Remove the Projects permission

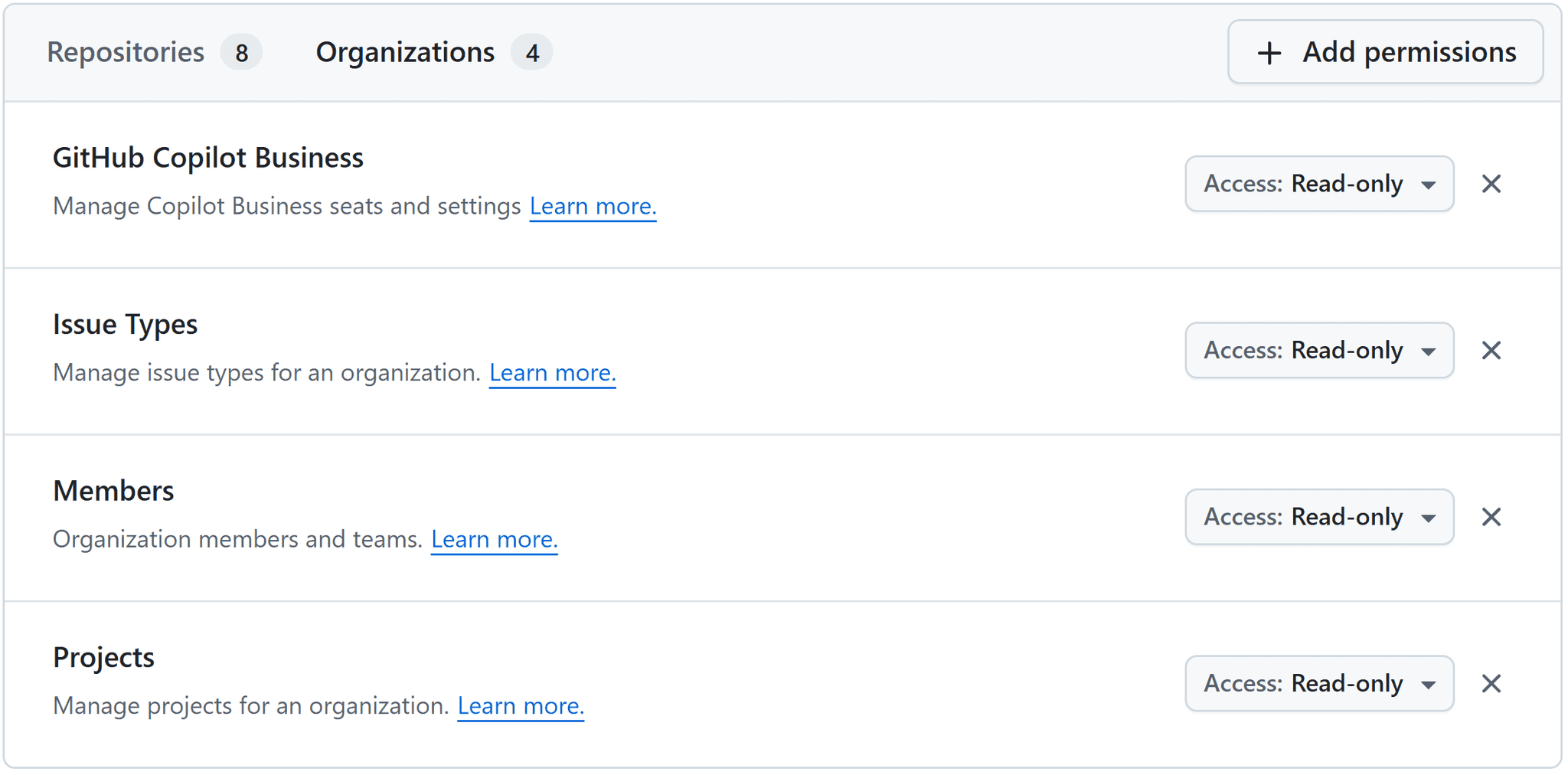coord(1491,683)
